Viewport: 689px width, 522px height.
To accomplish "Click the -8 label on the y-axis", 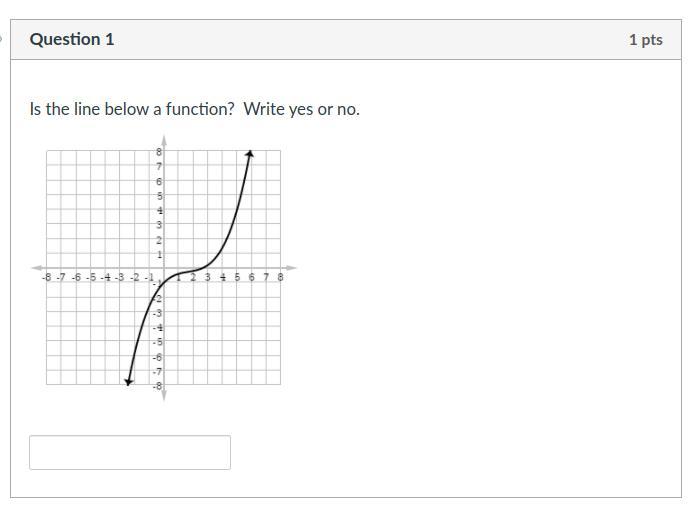I will pos(157,386).
